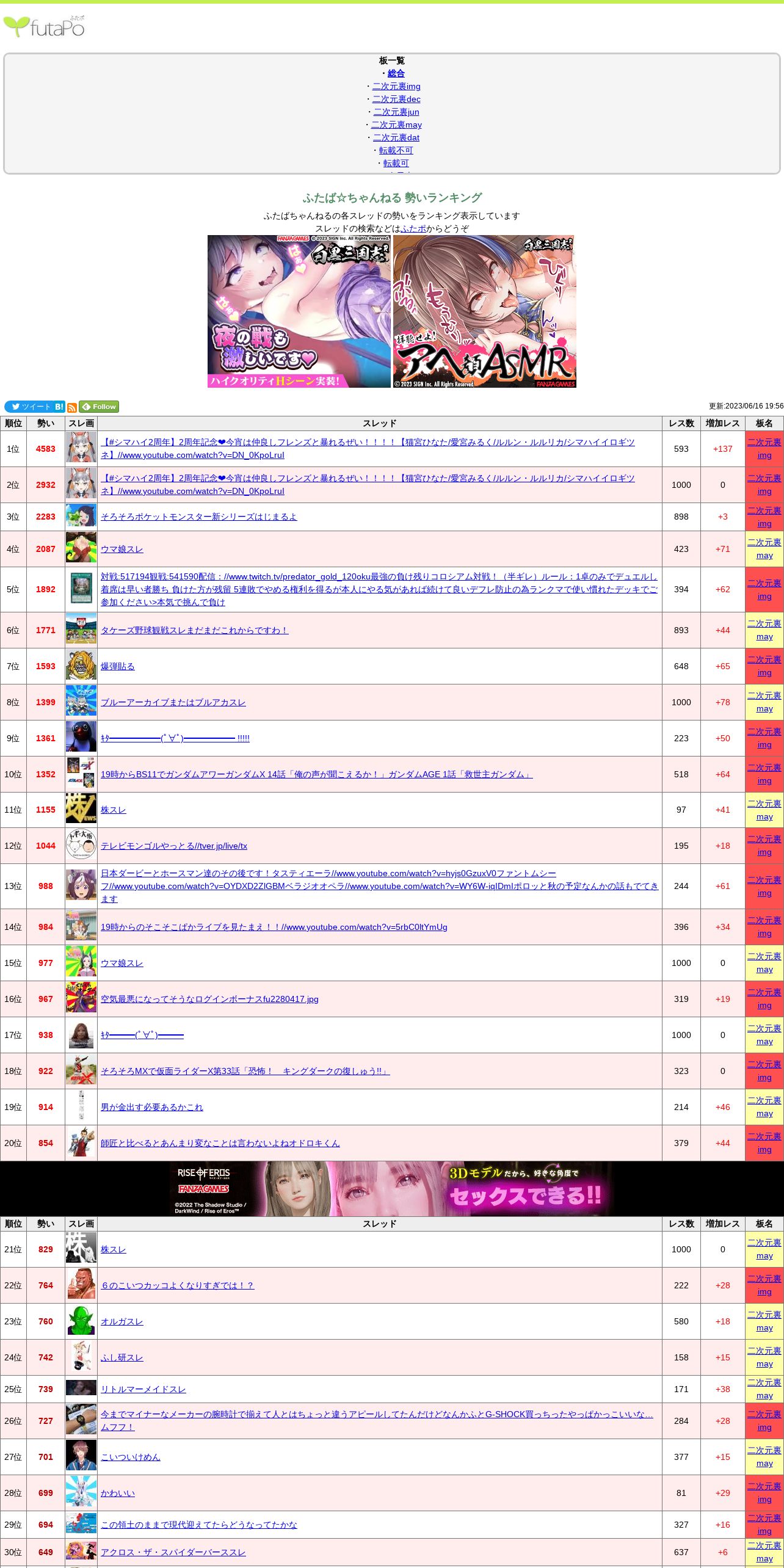Open 日本ダービーとホースマン thread link
784x1568 pixels.
379,886
